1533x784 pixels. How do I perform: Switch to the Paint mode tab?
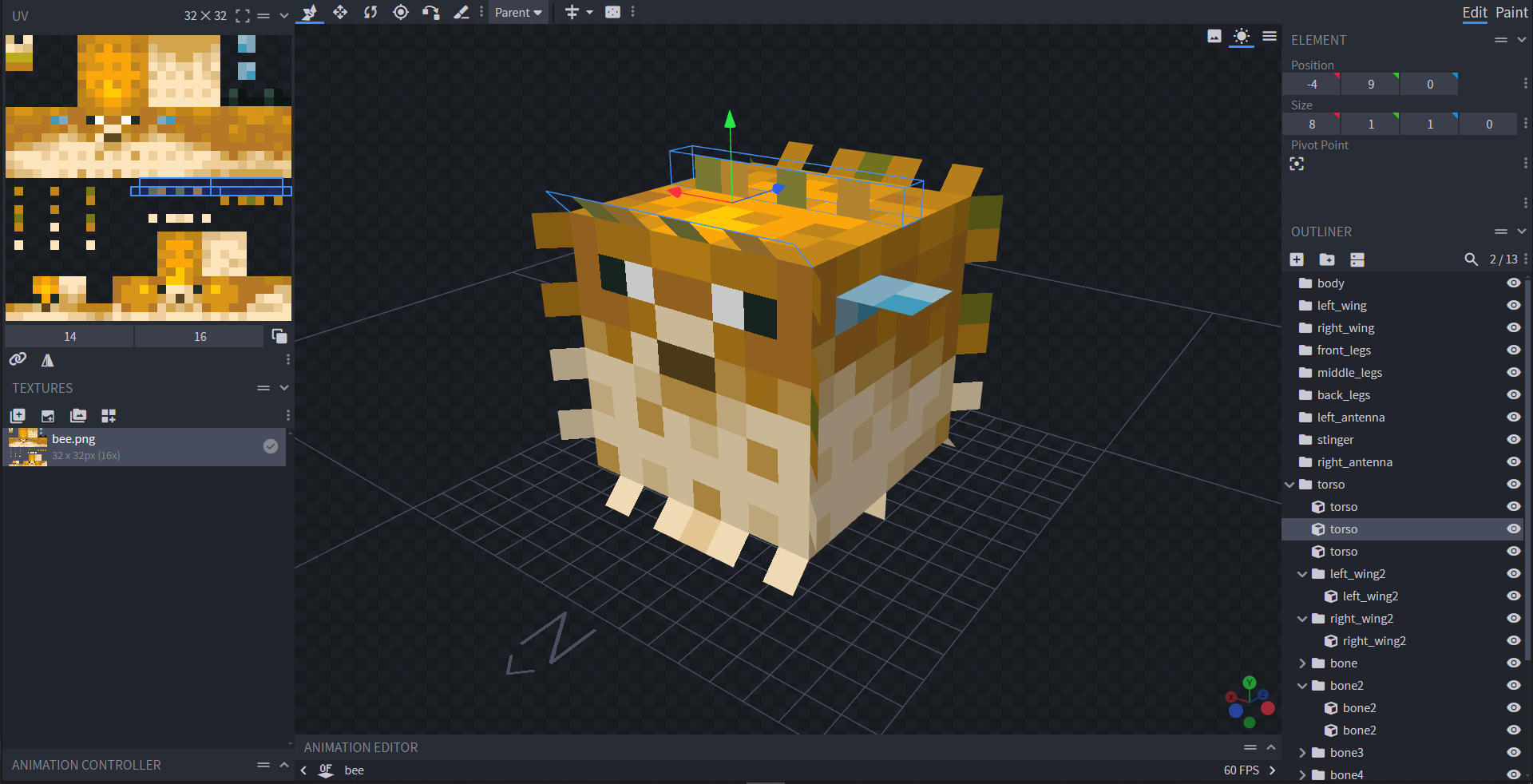[x=1511, y=13]
